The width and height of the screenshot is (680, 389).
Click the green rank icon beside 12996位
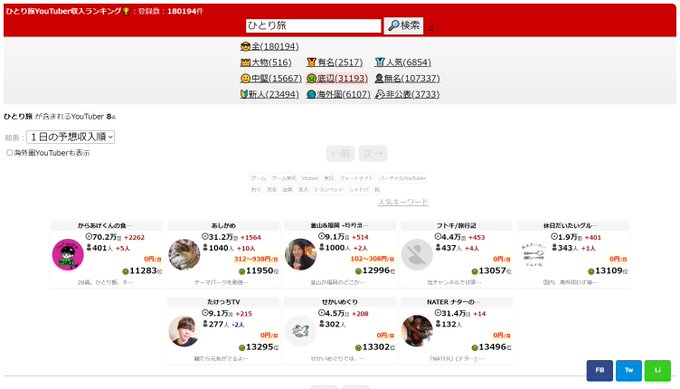click(358, 271)
